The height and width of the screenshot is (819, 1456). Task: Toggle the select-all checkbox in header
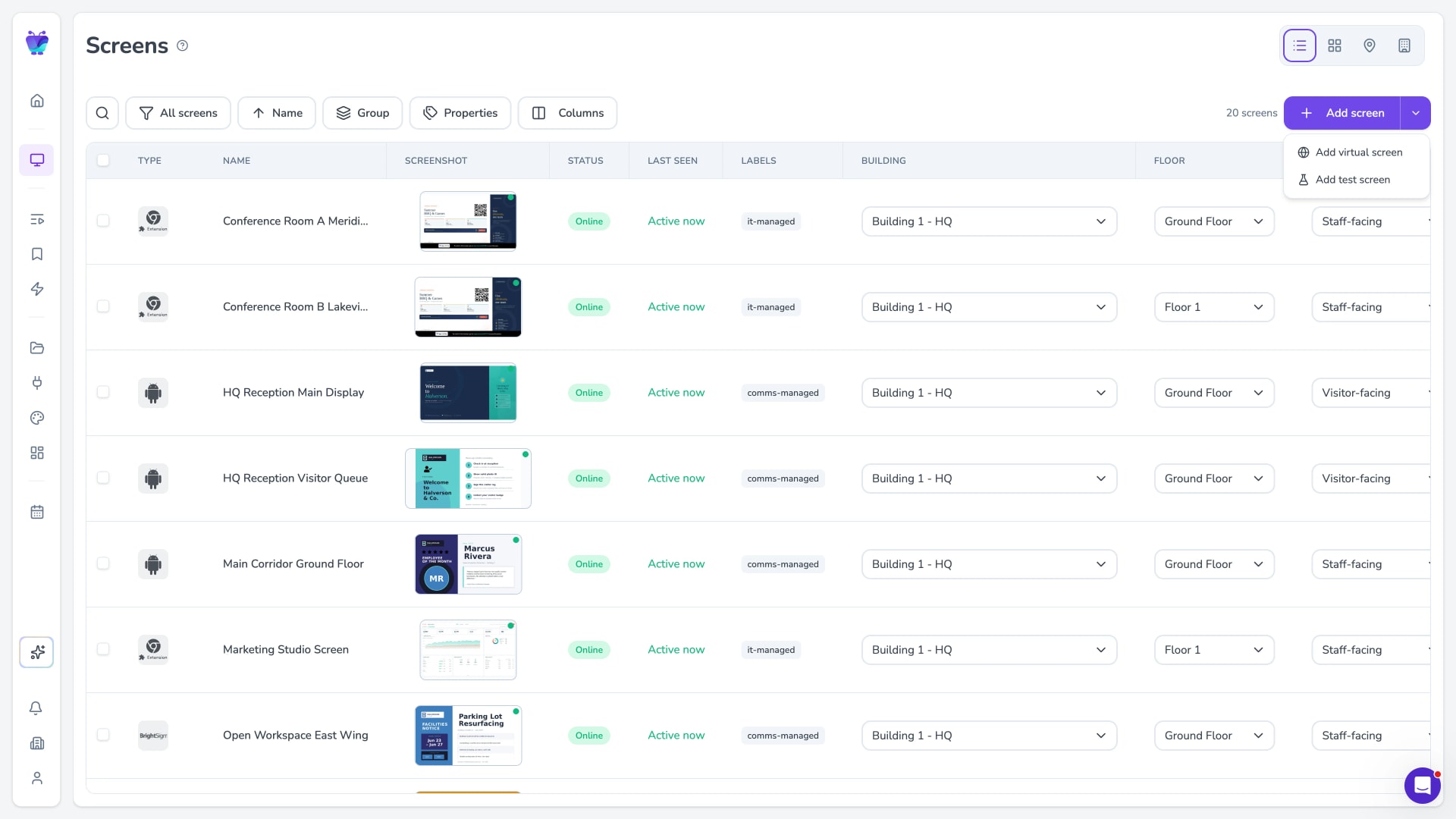coord(103,160)
